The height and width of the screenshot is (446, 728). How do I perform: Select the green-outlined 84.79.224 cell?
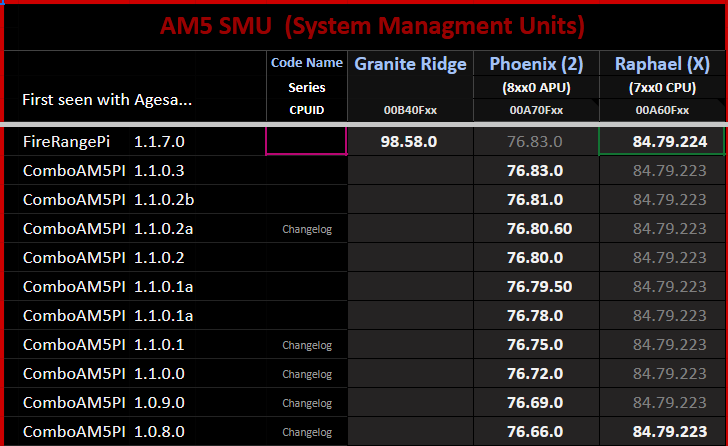pos(662,141)
